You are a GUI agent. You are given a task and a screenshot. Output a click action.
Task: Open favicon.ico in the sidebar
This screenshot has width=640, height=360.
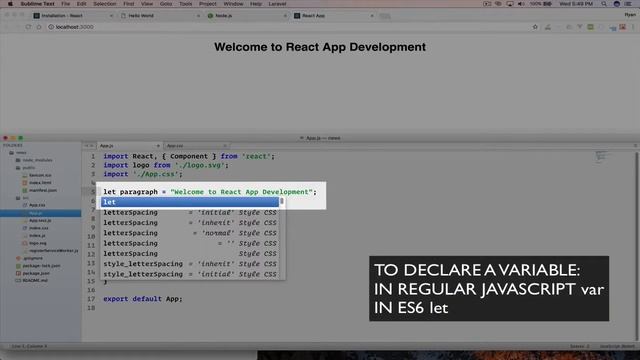[x=40, y=175]
